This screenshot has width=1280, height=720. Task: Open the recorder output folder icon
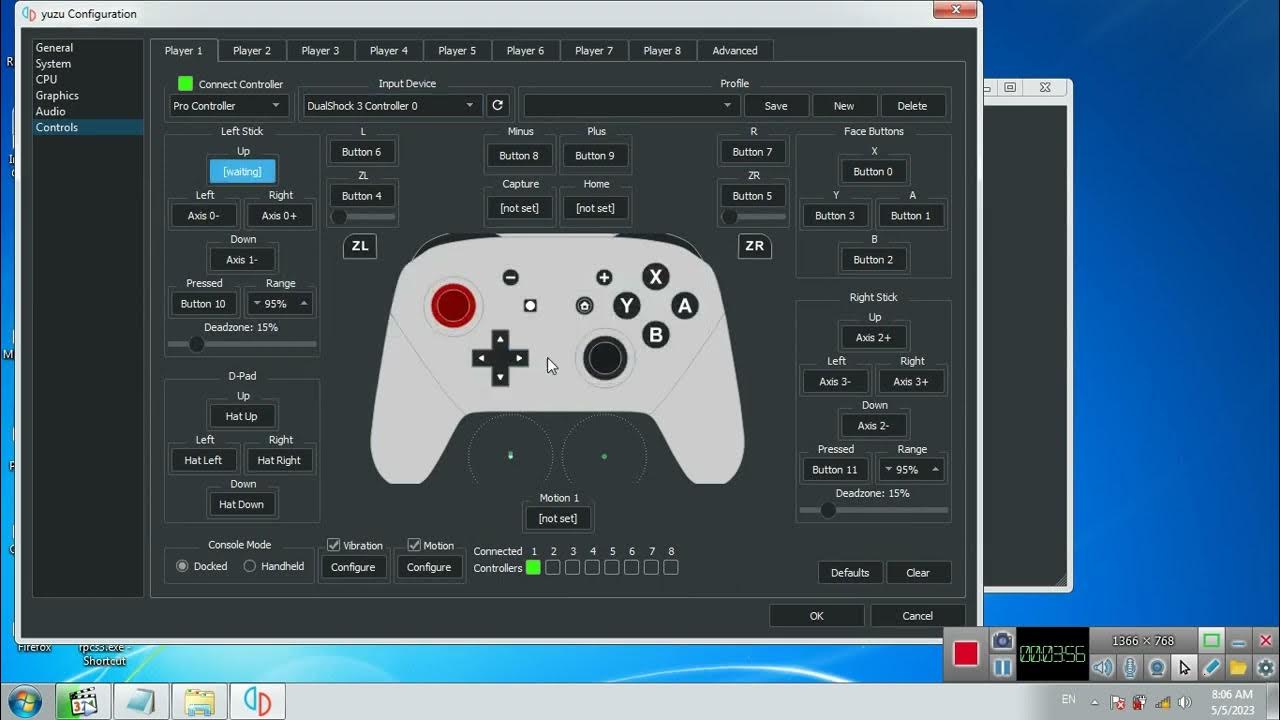tap(1238, 667)
